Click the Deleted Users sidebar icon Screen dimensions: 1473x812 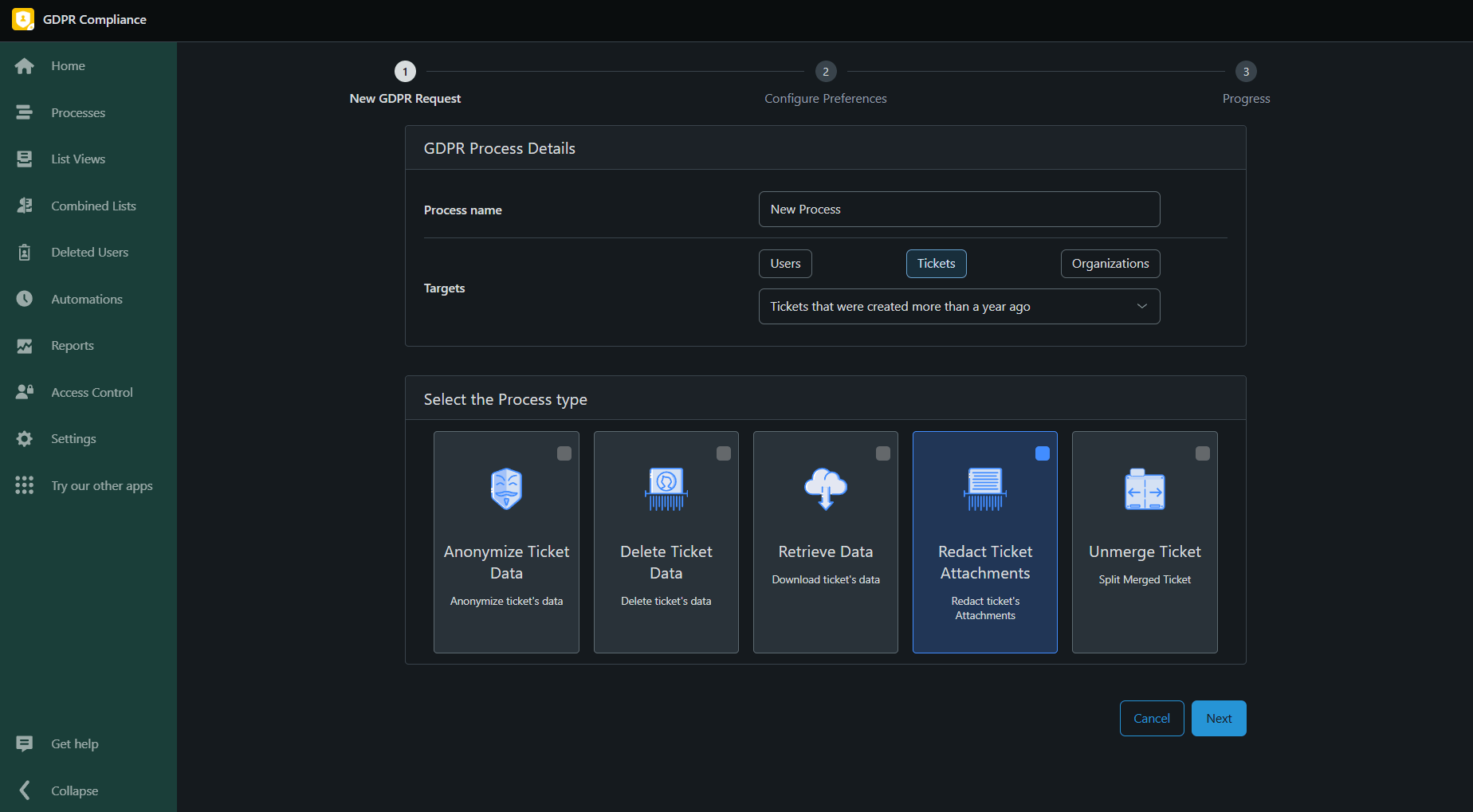click(x=24, y=252)
